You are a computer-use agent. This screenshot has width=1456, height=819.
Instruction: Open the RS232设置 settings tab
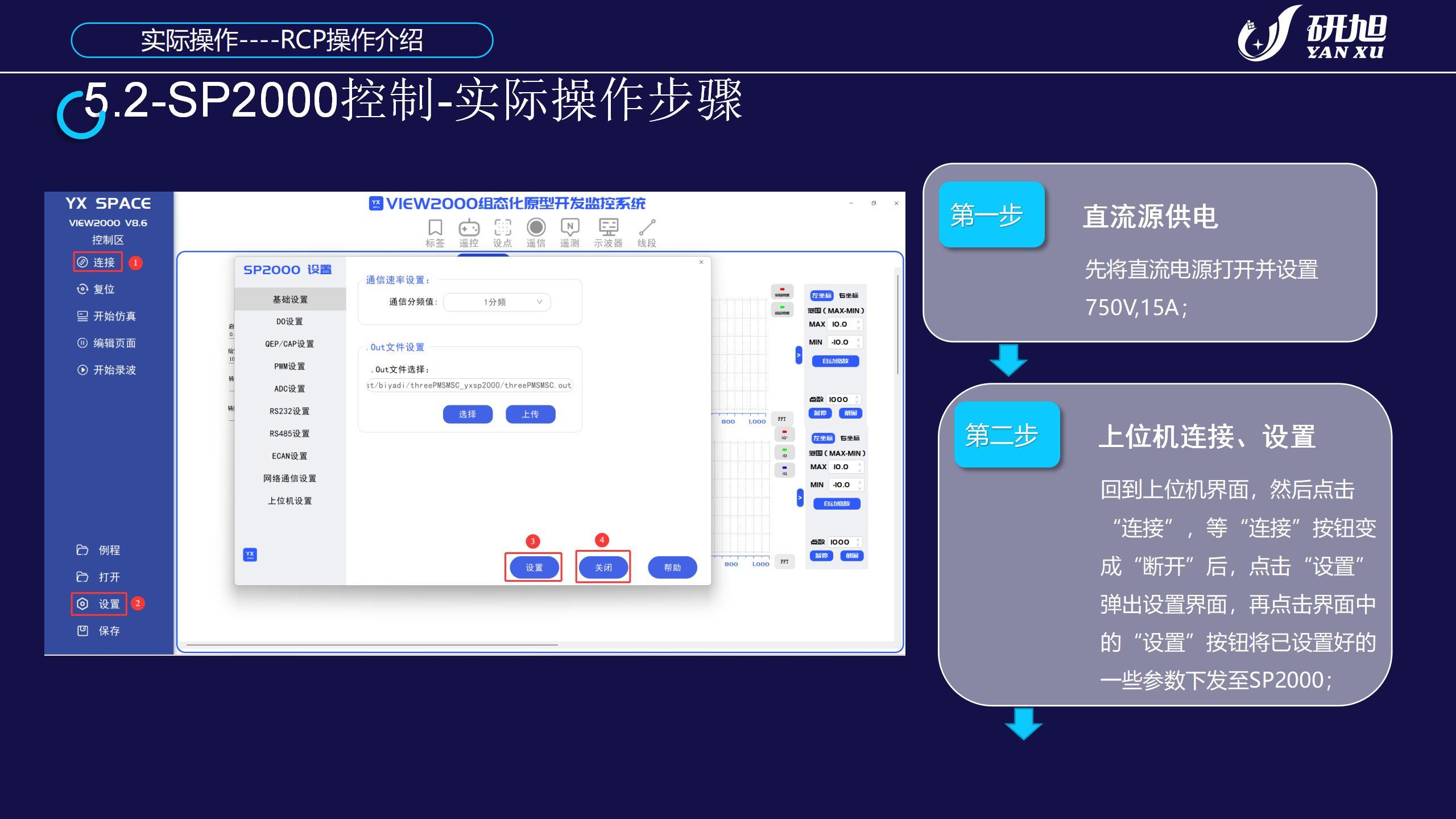290,411
